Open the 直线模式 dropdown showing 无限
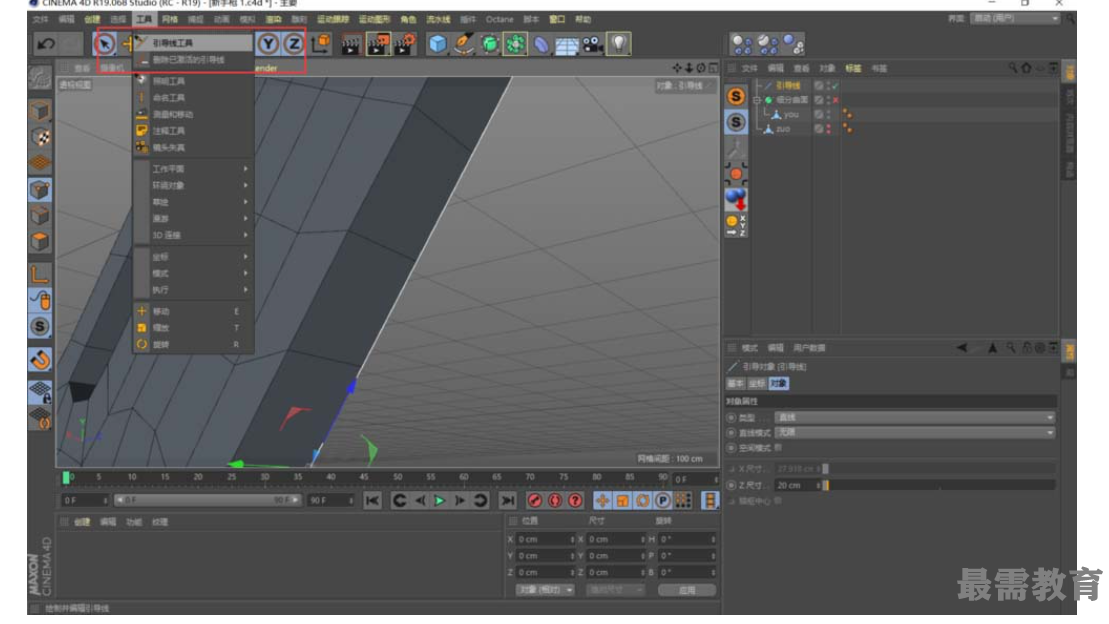The height and width of the screenshot is (624, 1109). [x=915, y=432]
